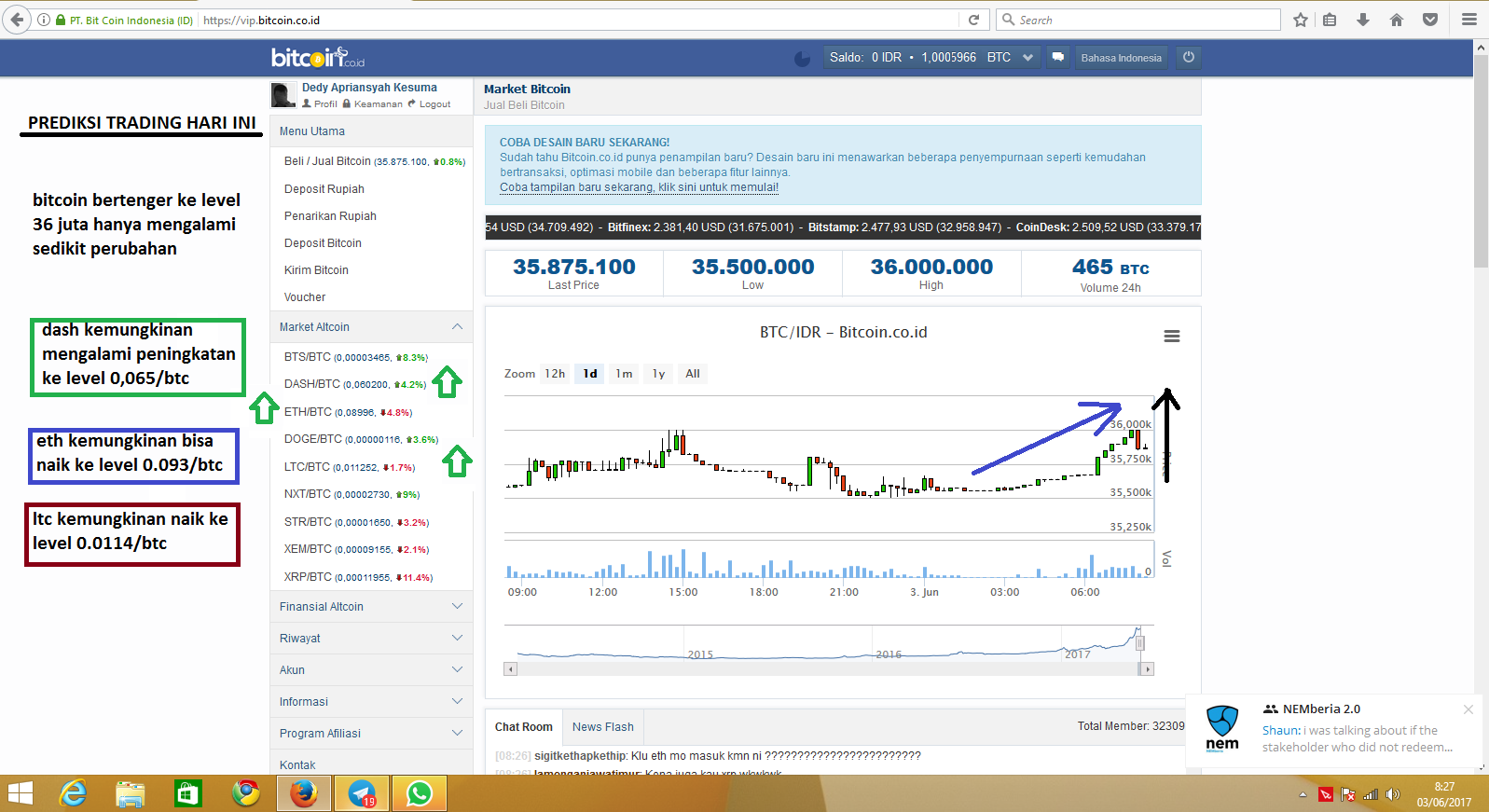Open the site information icon in address bar

(x=44, y=20)
